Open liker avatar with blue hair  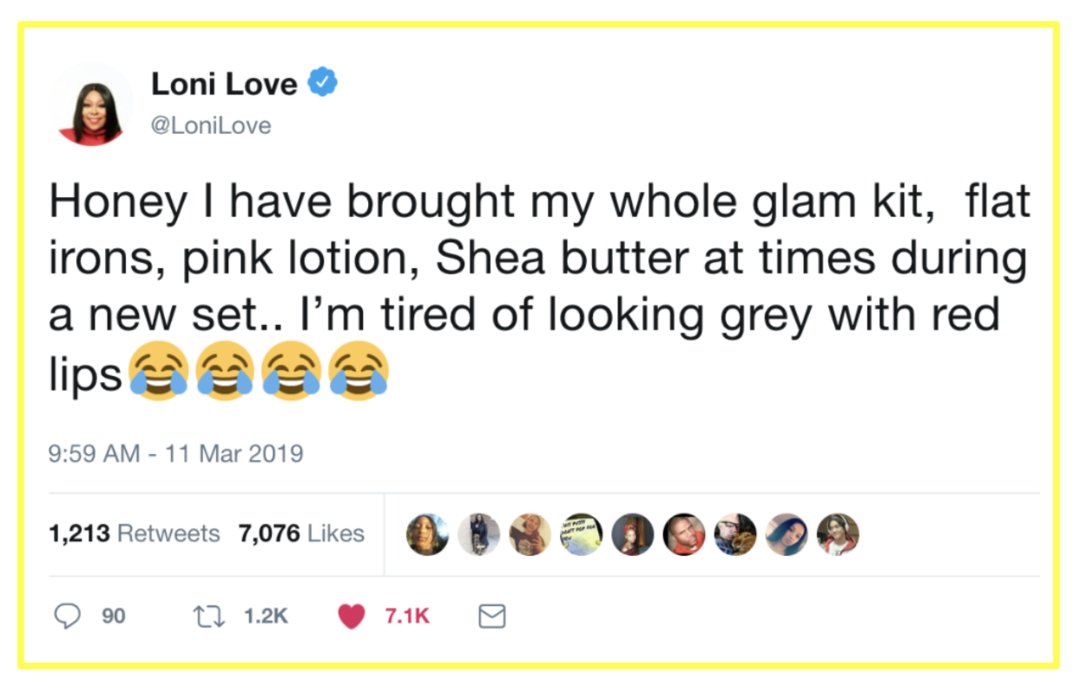[787, 535]
